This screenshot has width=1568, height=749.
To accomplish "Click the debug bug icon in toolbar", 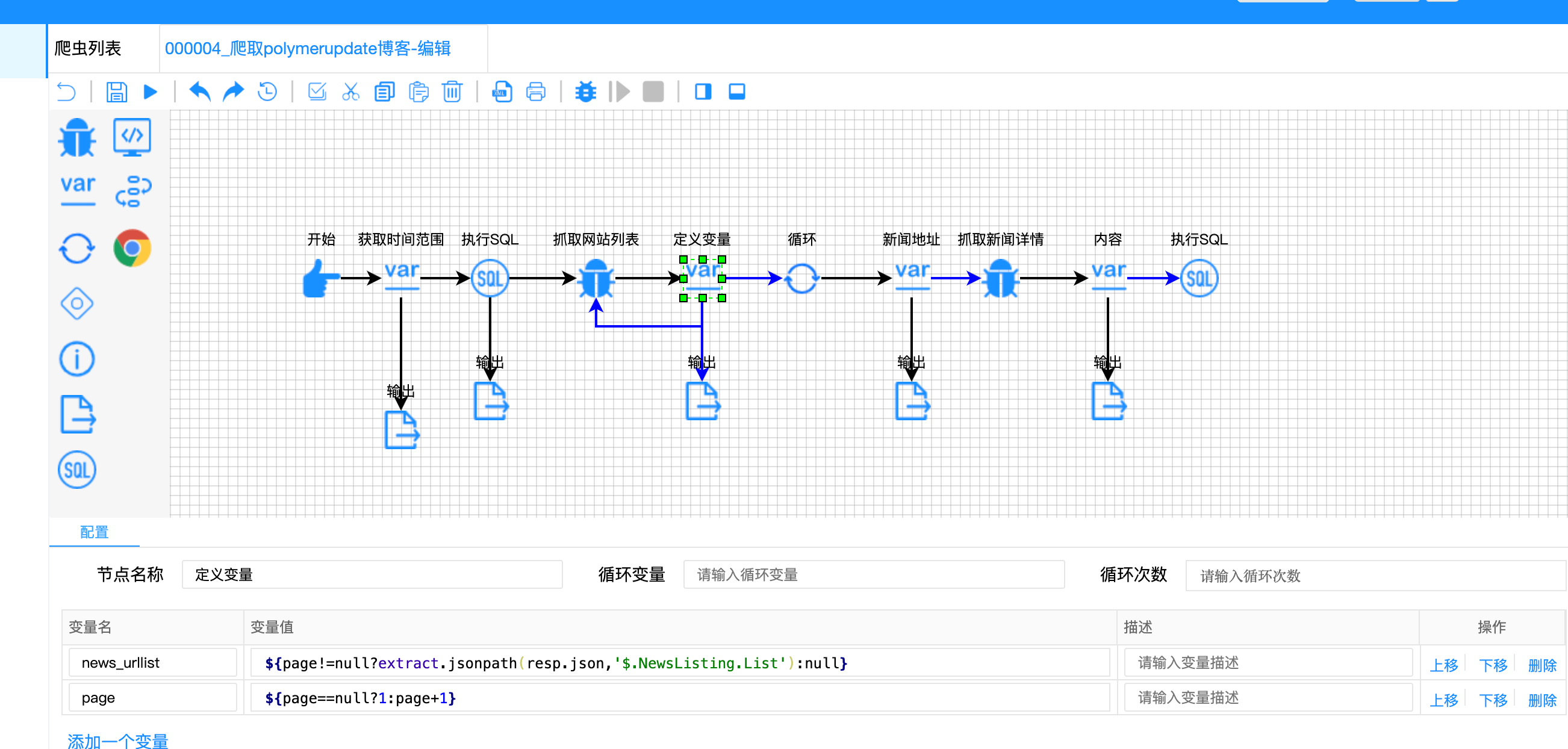I will click(x=585, y=92).
